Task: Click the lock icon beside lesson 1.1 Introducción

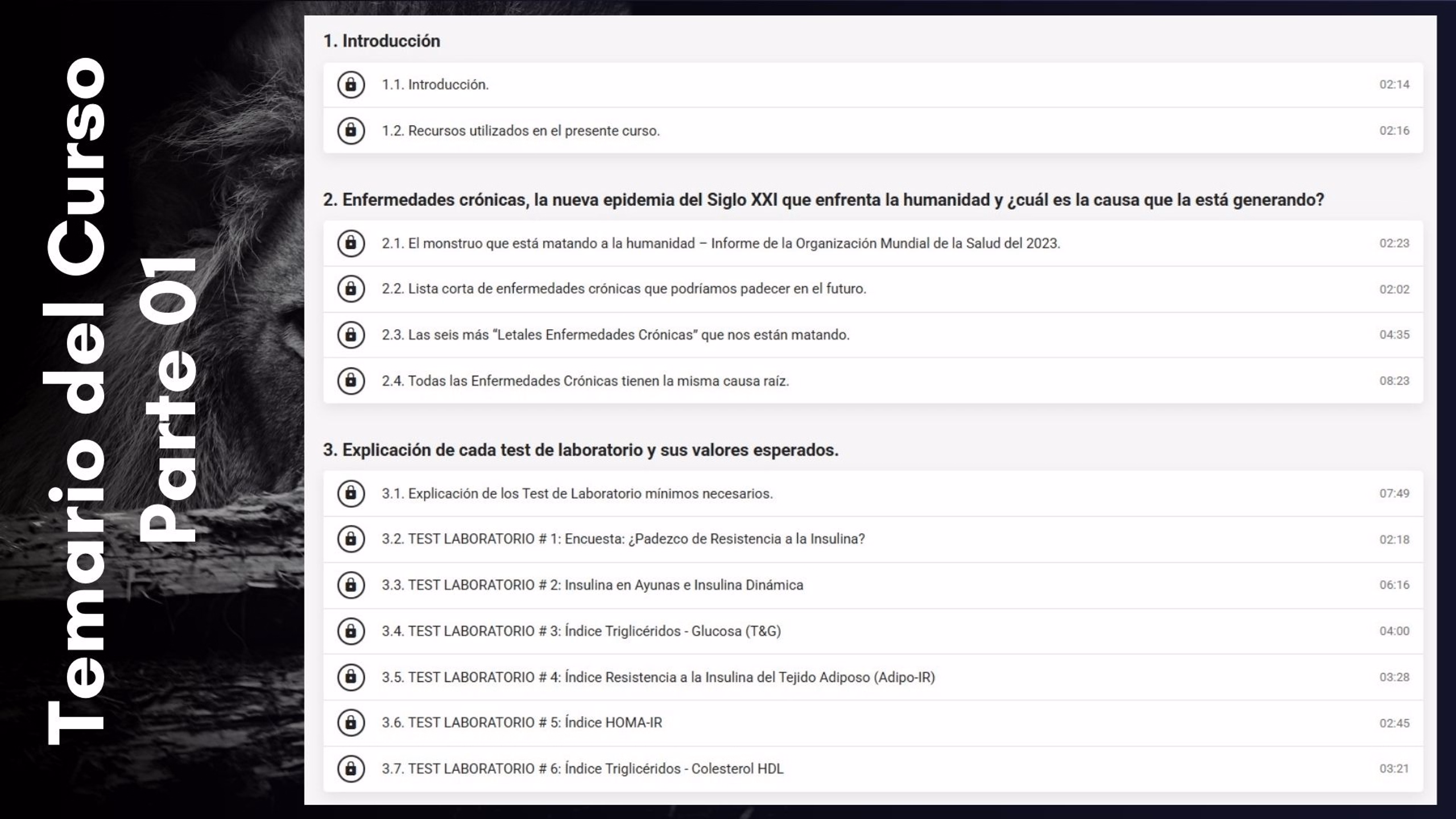Action: (351, 85)
